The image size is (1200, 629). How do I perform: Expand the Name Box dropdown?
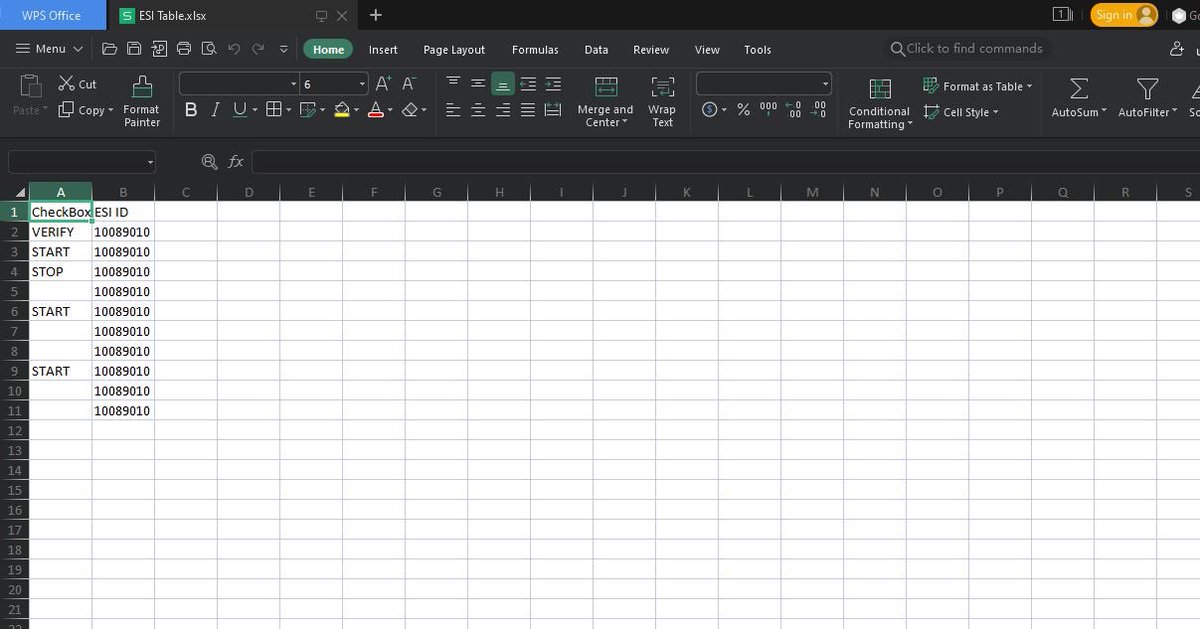coord(150,161)
